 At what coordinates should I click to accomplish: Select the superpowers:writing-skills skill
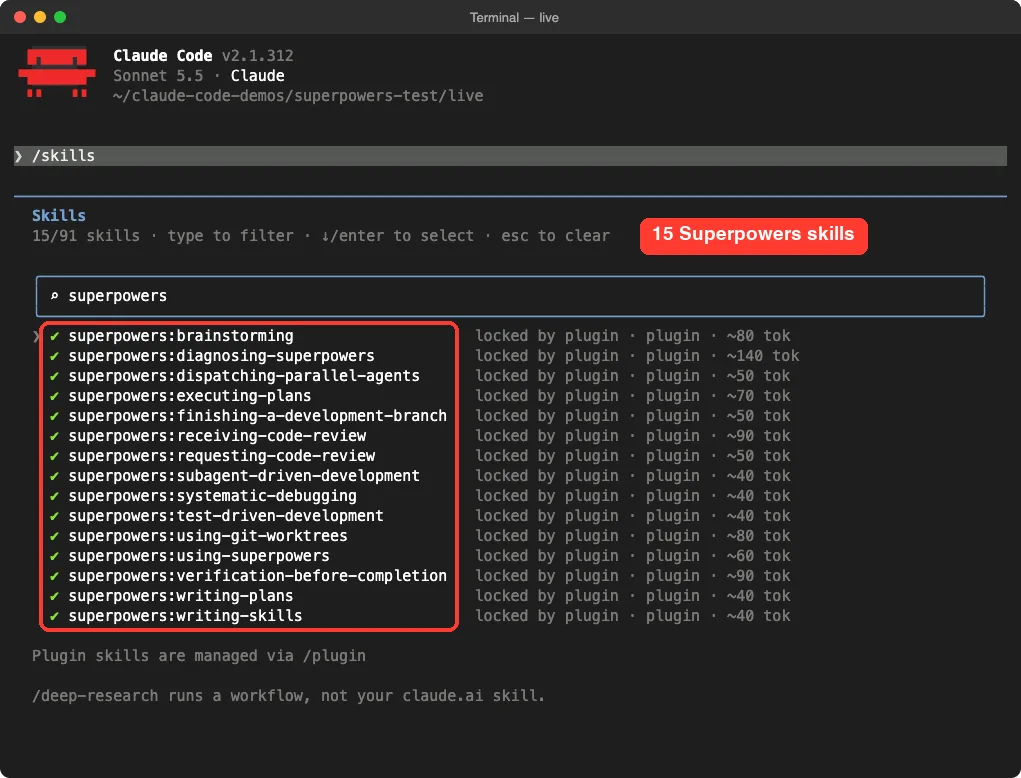tap(185, 616)
